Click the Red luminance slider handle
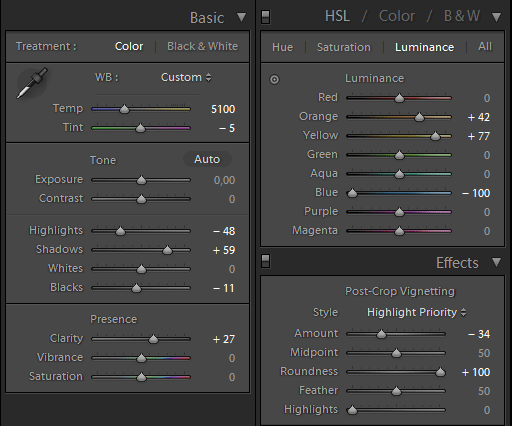The image size is (512, 426). tap(399, 98)
